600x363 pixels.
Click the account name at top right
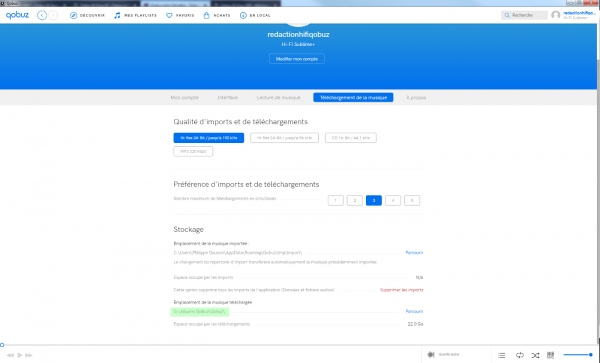579,13
